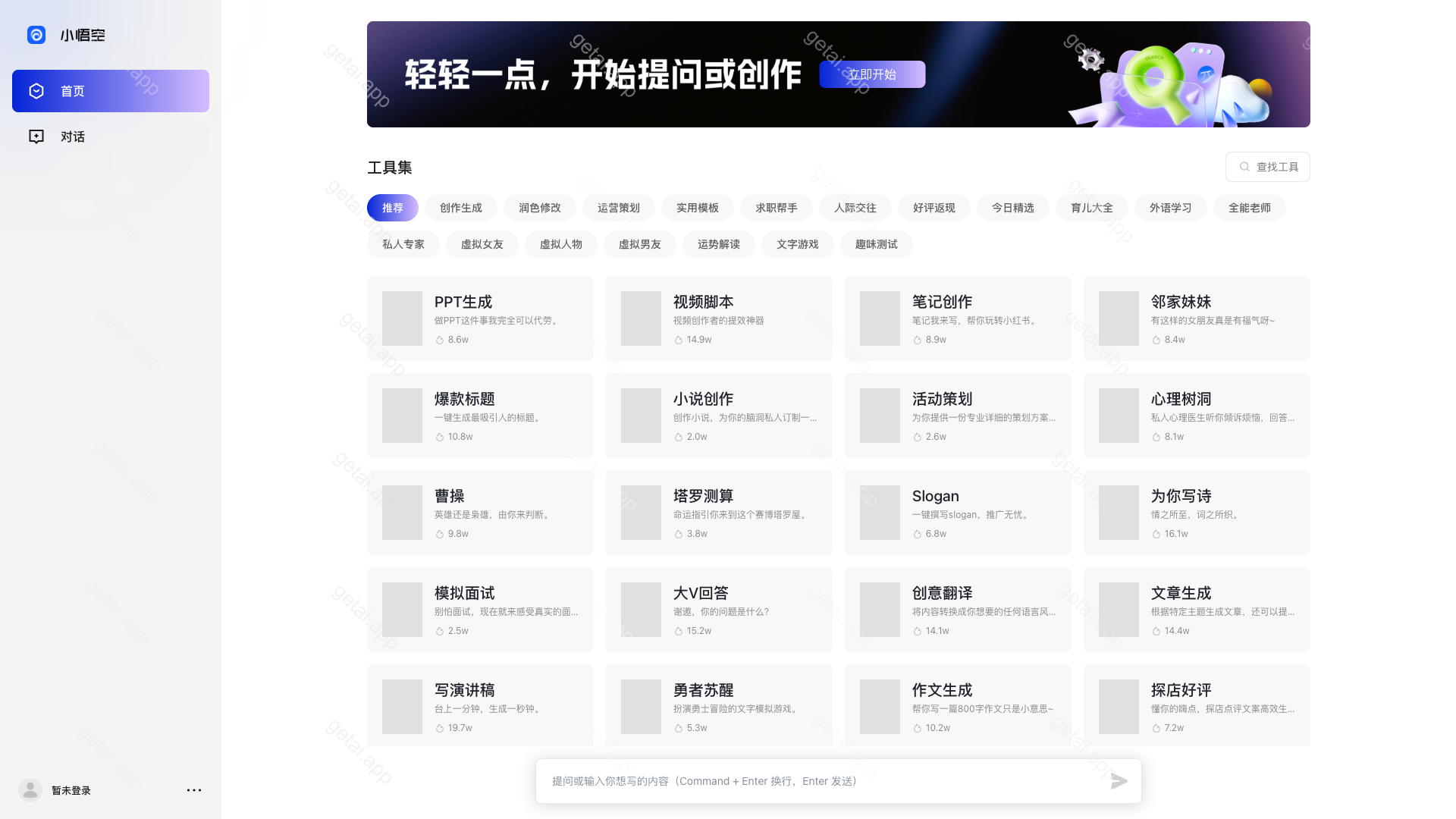
Task: Click the 大V回答 tool title
Action: tap(701, 593)
